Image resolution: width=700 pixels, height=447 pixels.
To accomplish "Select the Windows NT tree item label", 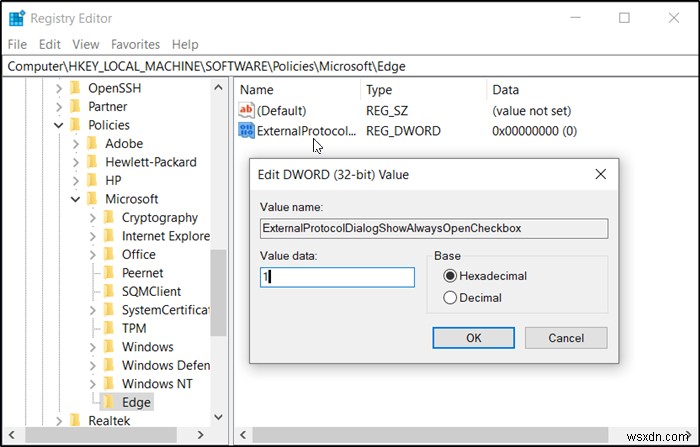I will pos(157,384).
